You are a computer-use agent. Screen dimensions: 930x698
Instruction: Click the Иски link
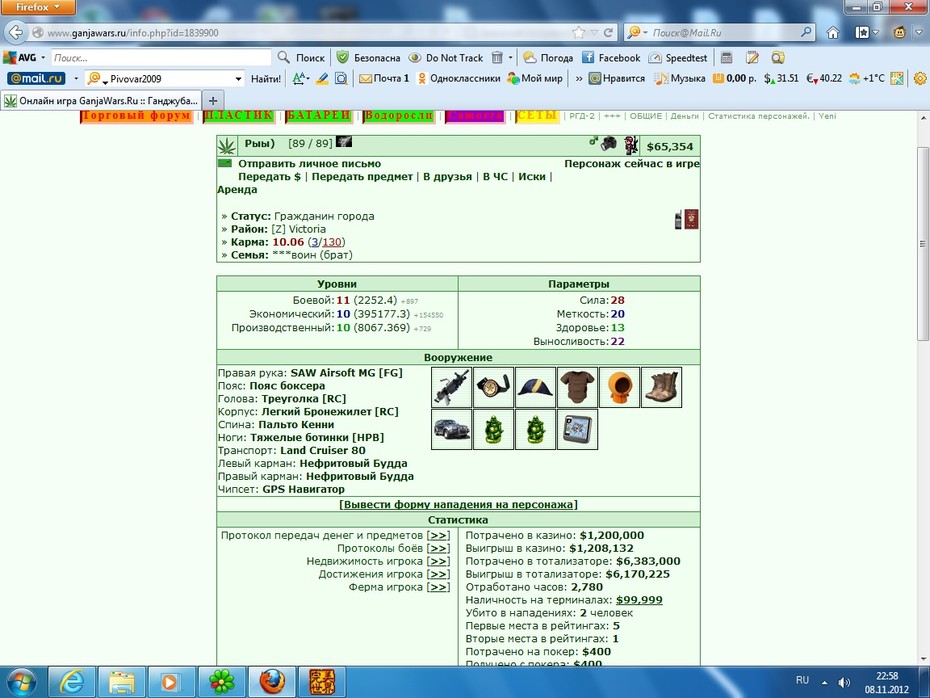(532, 177)
